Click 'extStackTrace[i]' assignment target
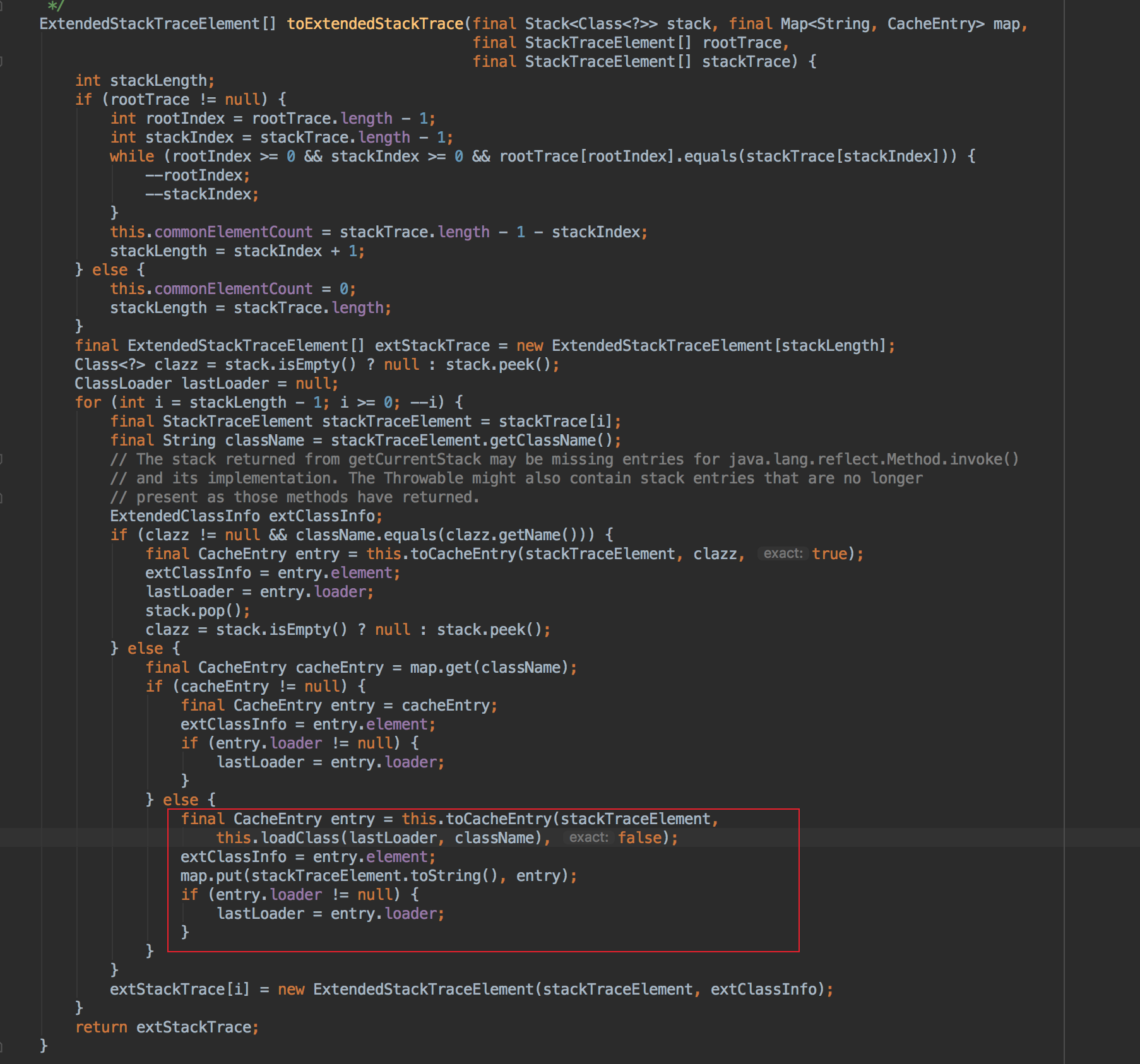Image resolution: width=1140 pixels, height=1064 pixels. [180, 990]
